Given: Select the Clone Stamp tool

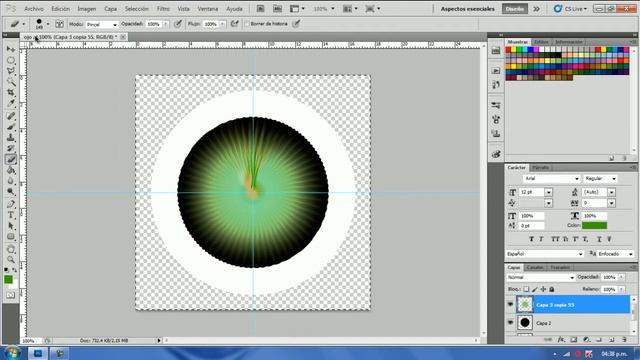Looking at the screenshot, I should 11,138.
